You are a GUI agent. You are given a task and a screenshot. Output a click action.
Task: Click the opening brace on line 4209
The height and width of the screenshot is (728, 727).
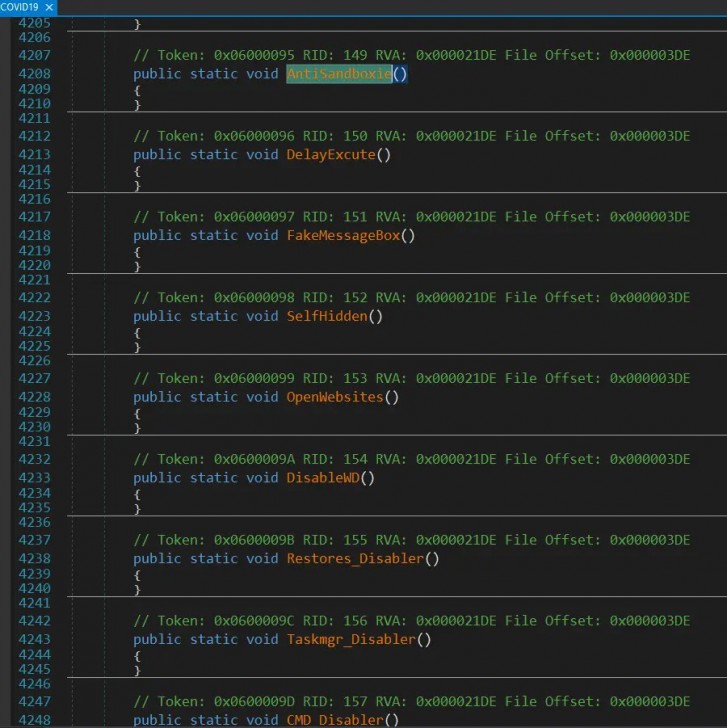(x=137, y=90)
